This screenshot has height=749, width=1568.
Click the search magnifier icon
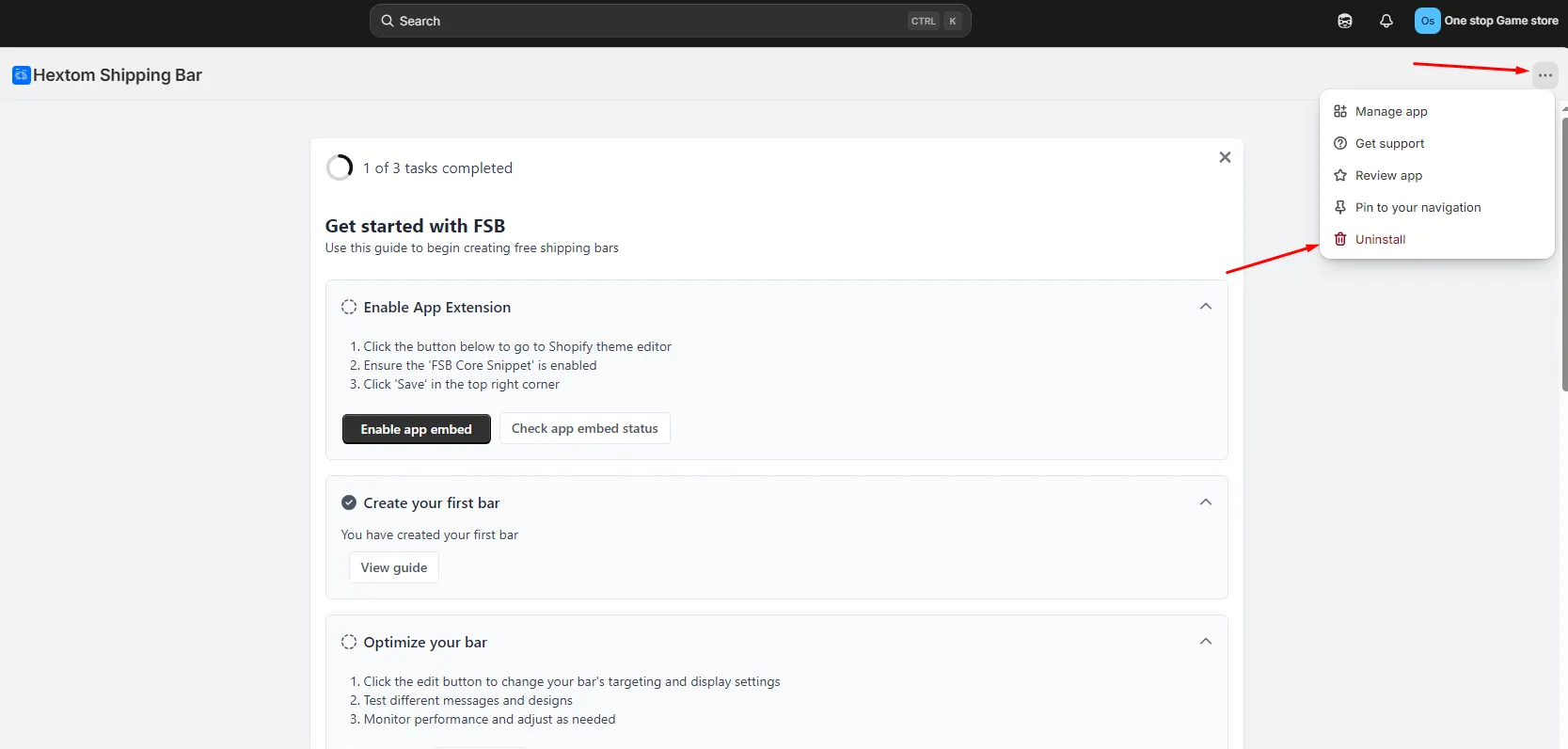[388, 21]
